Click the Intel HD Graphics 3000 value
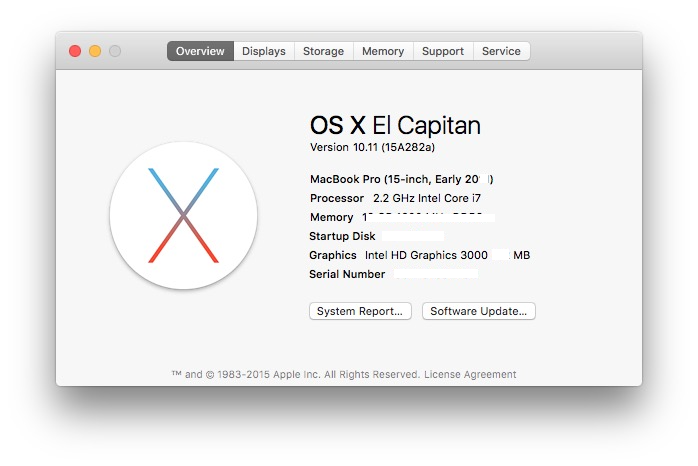Image resolution: width=698 pixels, height=466 pixels. (x=426, y=255)
